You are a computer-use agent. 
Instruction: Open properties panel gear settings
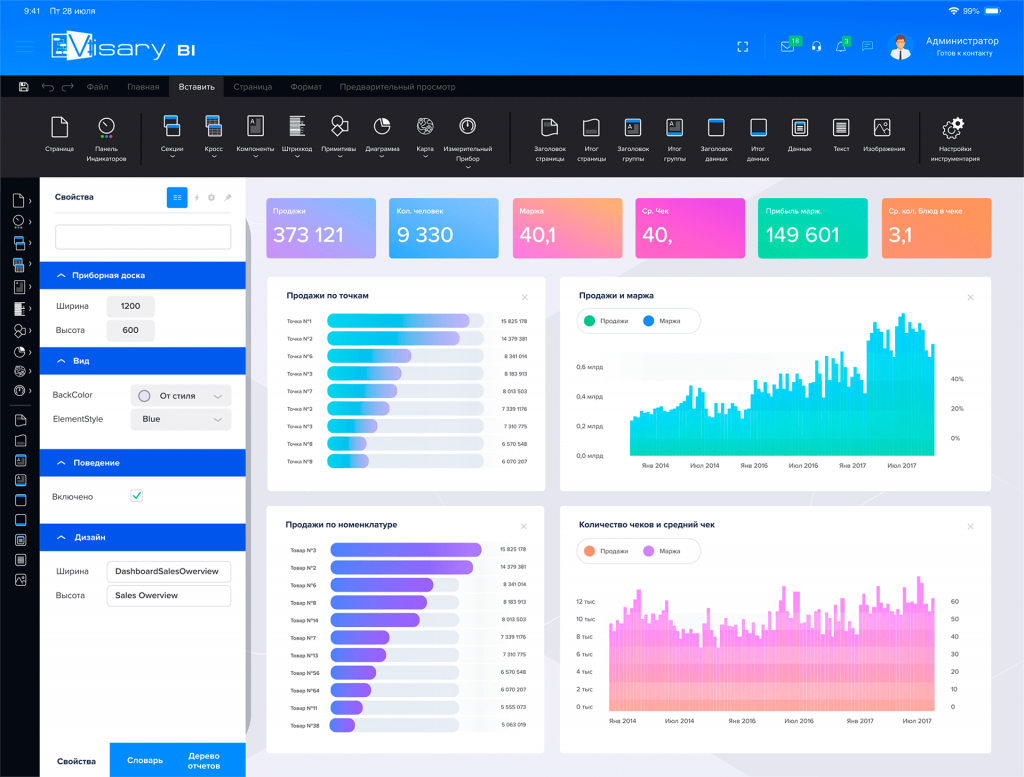[x=212, y=197]
